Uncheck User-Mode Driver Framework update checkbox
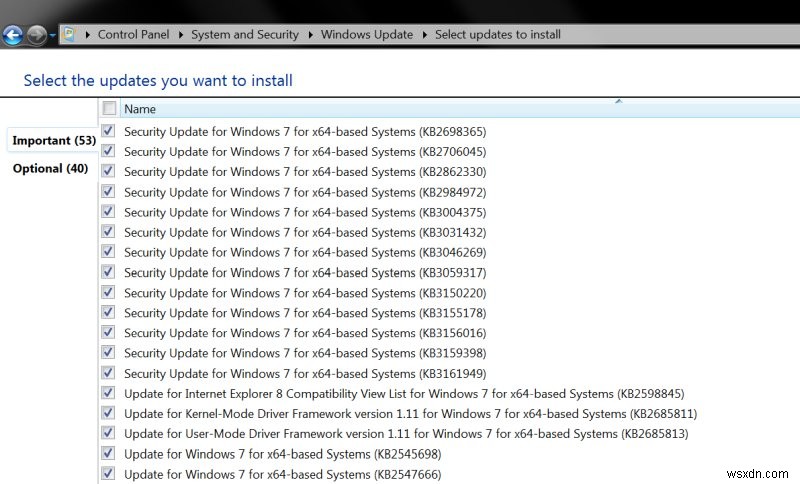 coord(108,433)
